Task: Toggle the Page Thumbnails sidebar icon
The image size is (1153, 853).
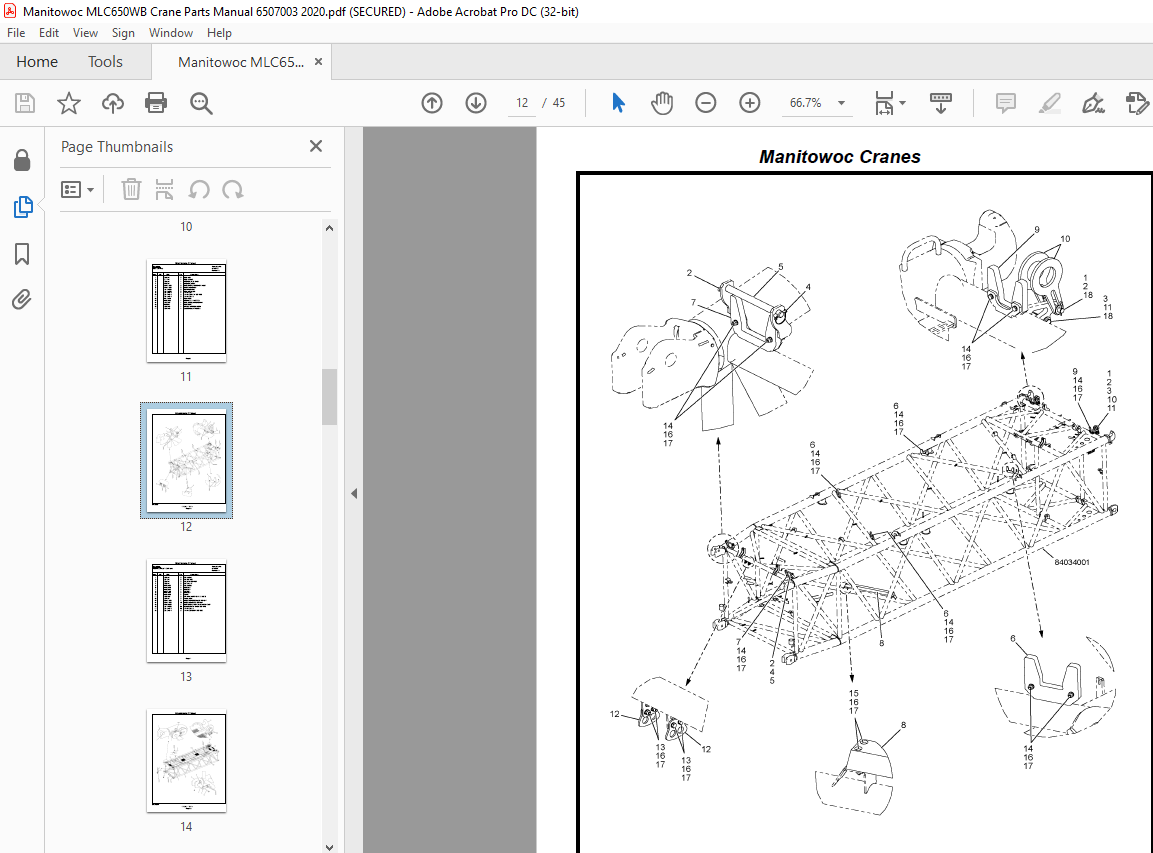Action: pos(23,207)
